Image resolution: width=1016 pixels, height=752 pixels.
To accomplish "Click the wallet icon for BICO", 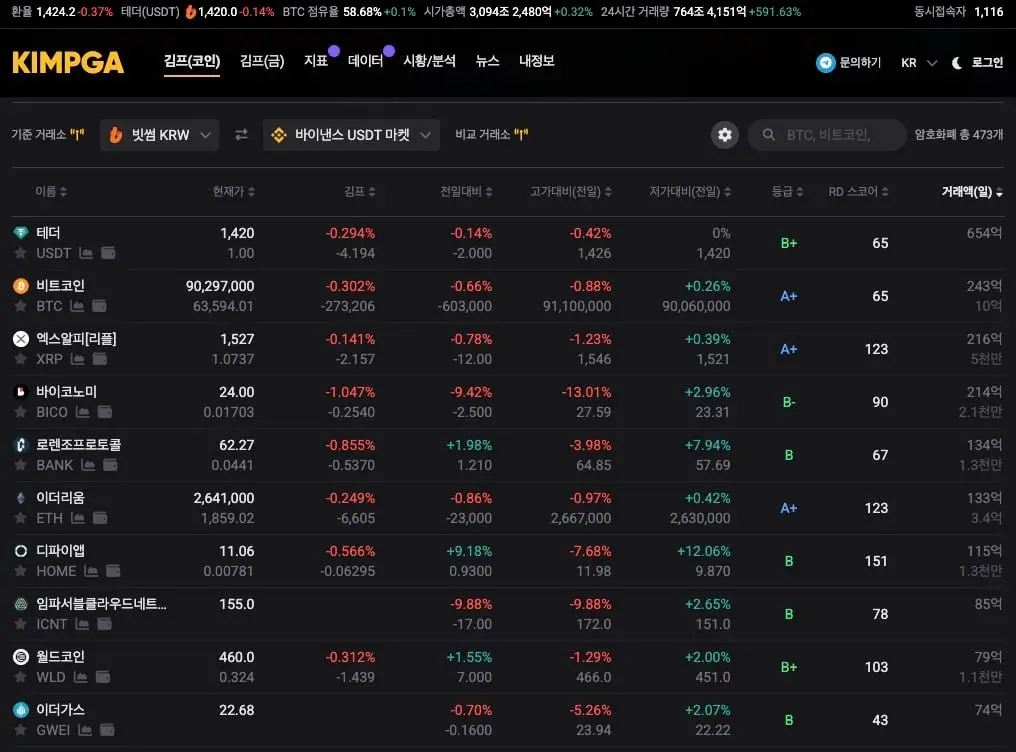I will (x=104, y=413).
